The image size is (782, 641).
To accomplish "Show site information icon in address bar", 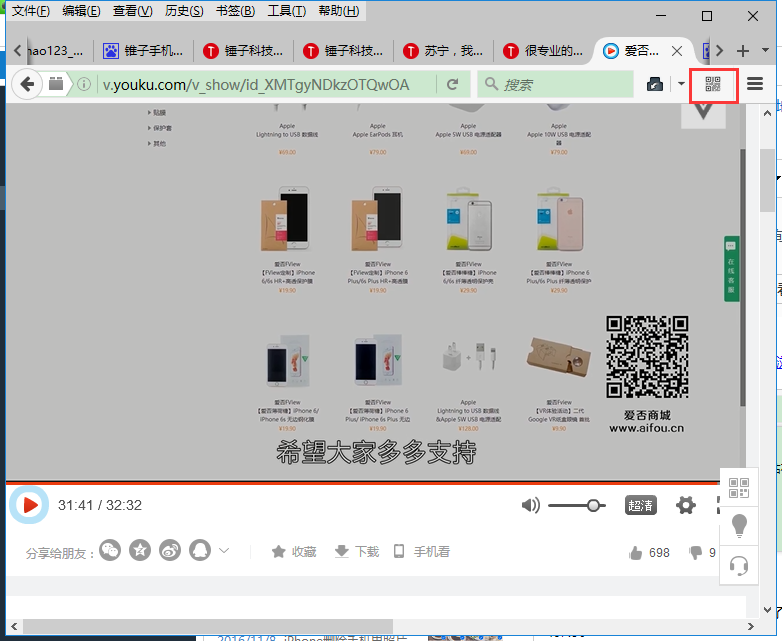I will tap(84, 84).
